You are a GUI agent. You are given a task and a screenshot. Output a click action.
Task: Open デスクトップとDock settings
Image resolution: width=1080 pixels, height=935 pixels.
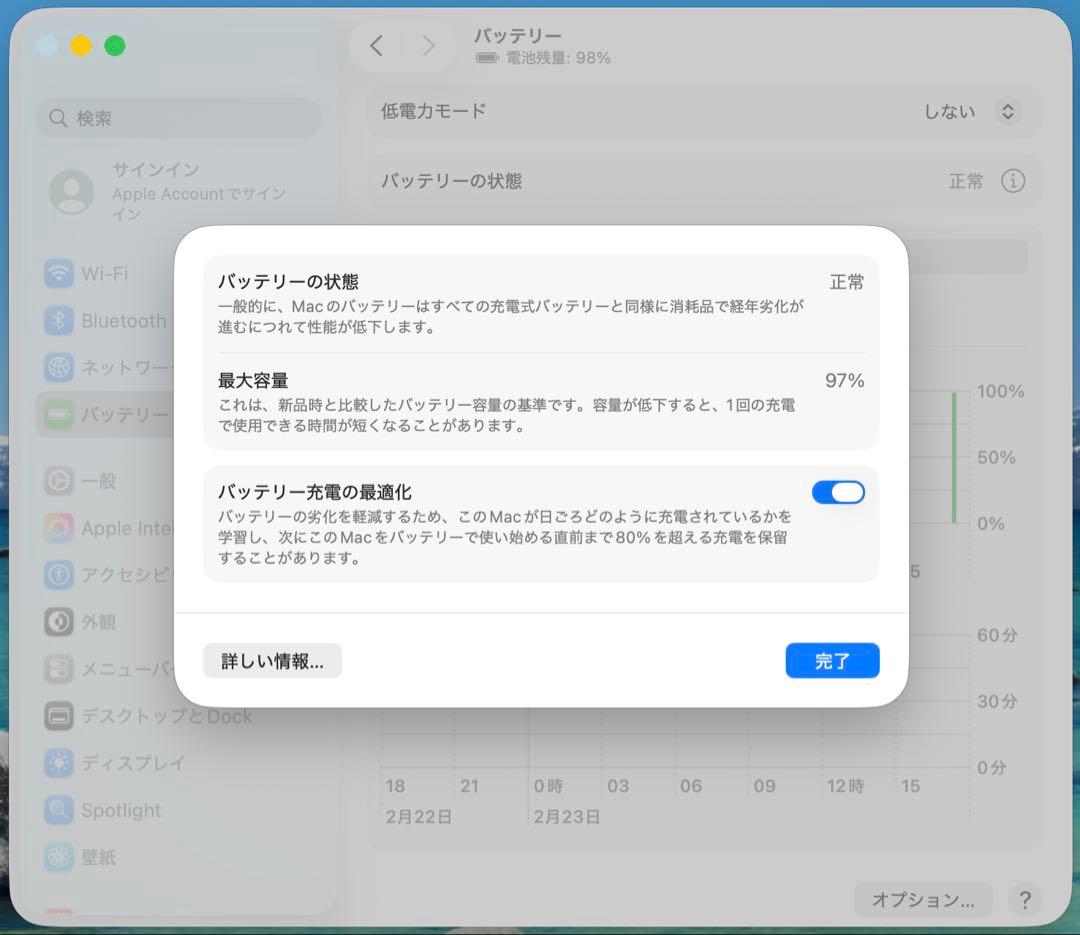point(60,716)
